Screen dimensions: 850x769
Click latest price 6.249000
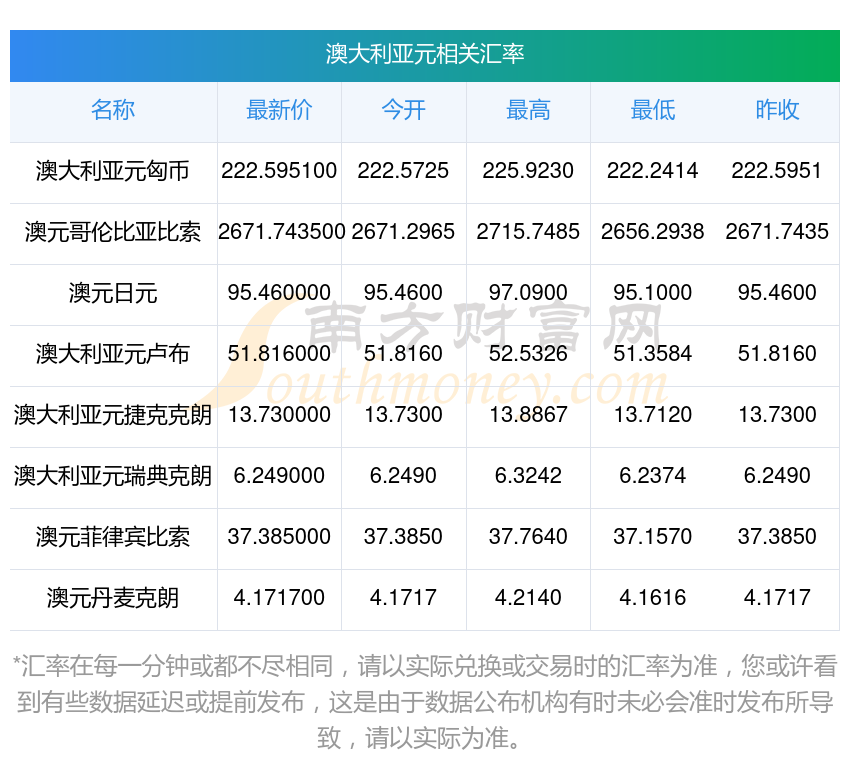(279, 476)
